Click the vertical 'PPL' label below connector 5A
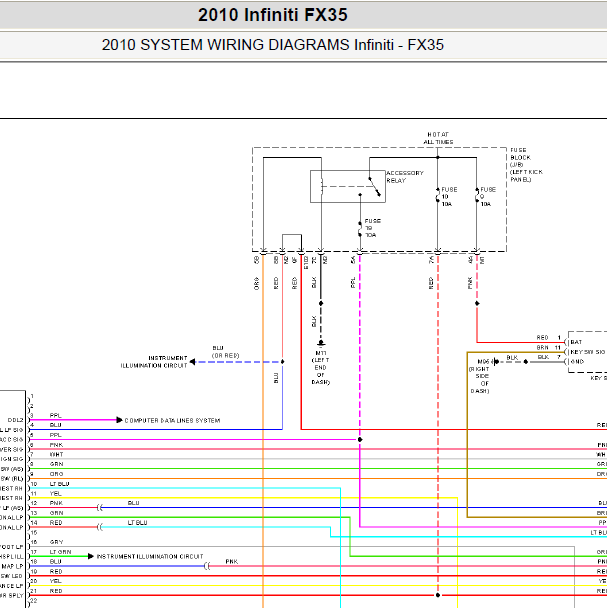The width and height of the screenshot is (607, 608). (x=353, y=282)
